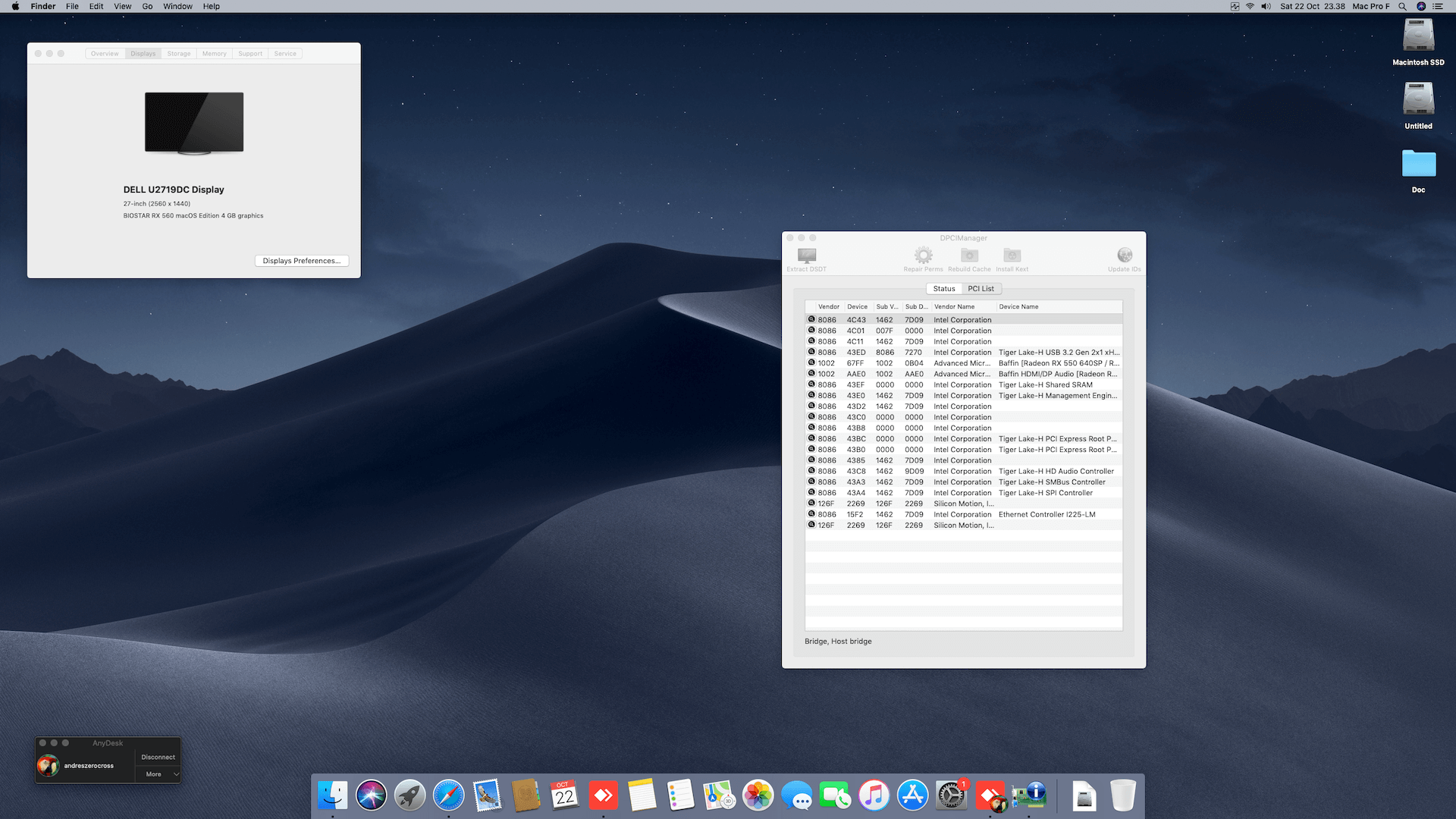Open Spotlight search in menu bar
1456x819 pixels.
click(x=1402, y=6)
